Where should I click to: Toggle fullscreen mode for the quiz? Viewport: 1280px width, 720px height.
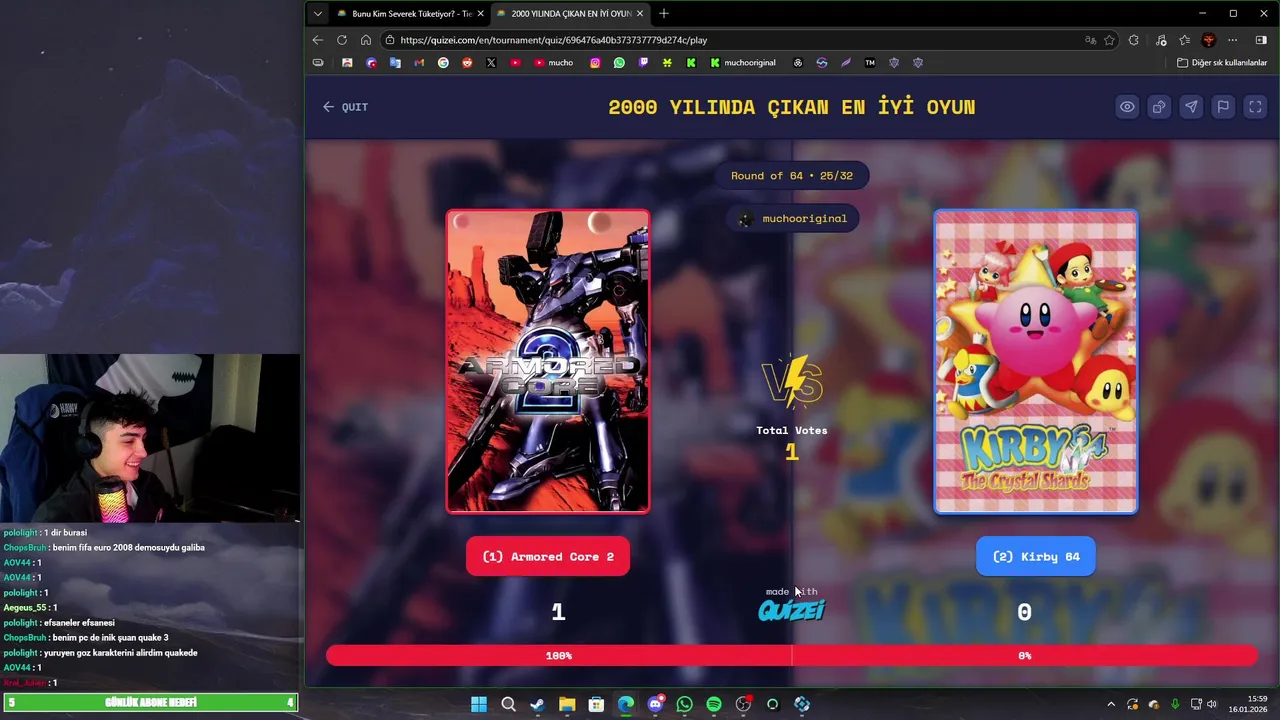point(1255,107)
